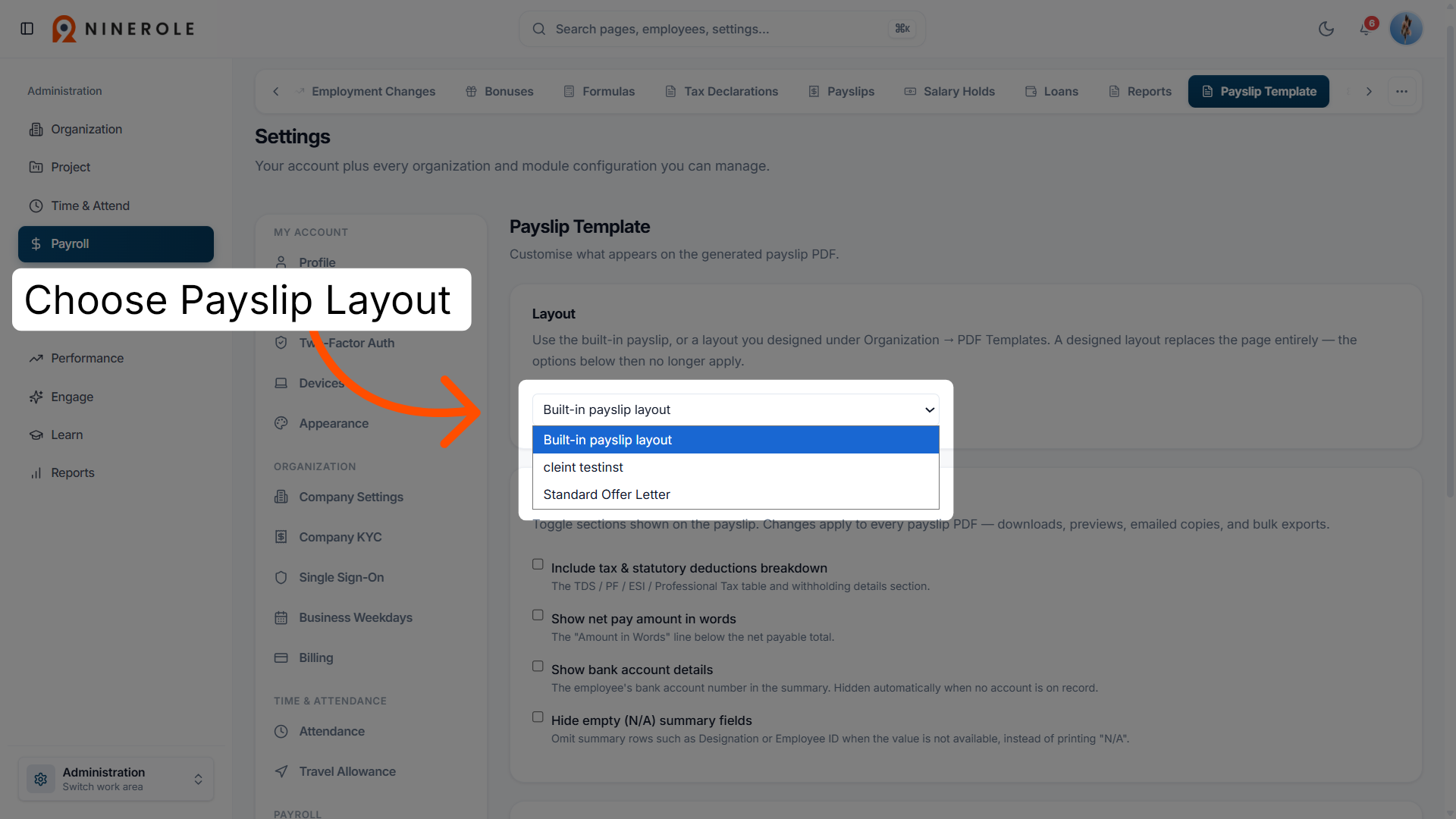Choose Built-in payslip layout option

point(736,440)
